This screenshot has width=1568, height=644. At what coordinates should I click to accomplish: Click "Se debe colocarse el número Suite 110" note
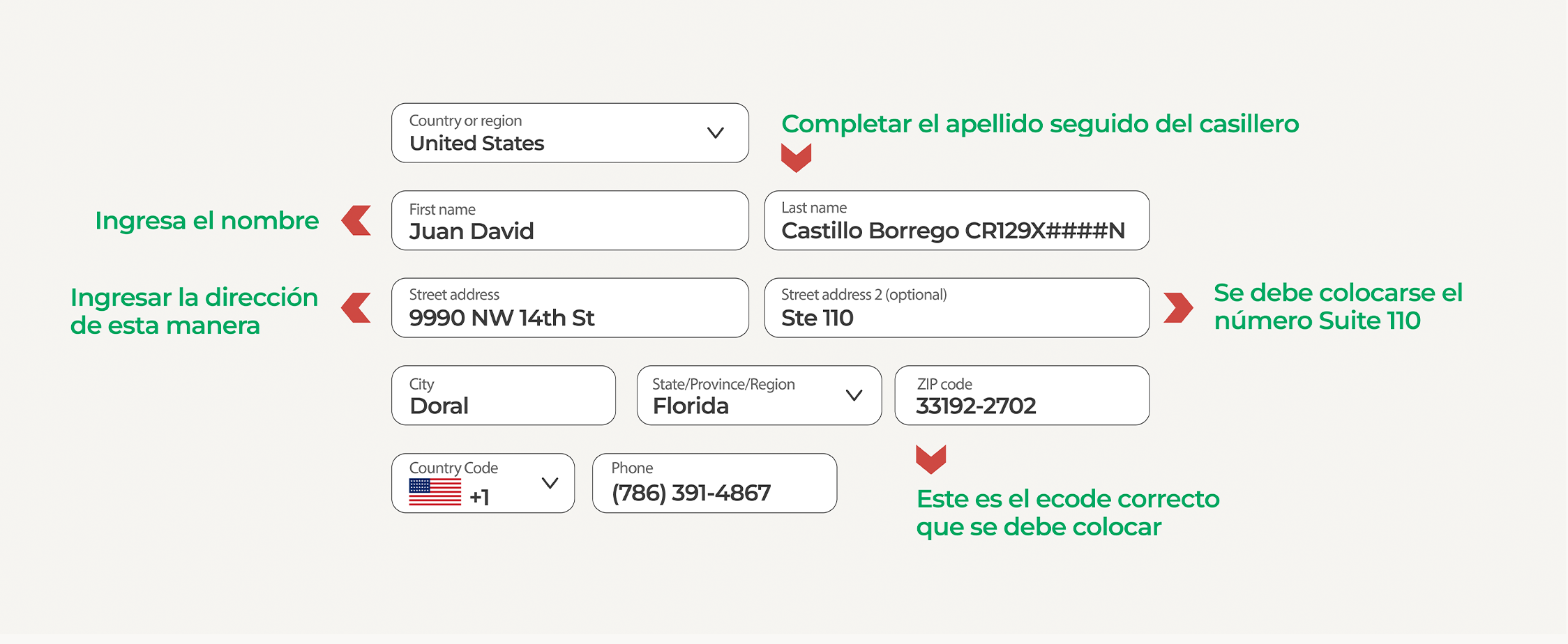(x=1337, y=307)
